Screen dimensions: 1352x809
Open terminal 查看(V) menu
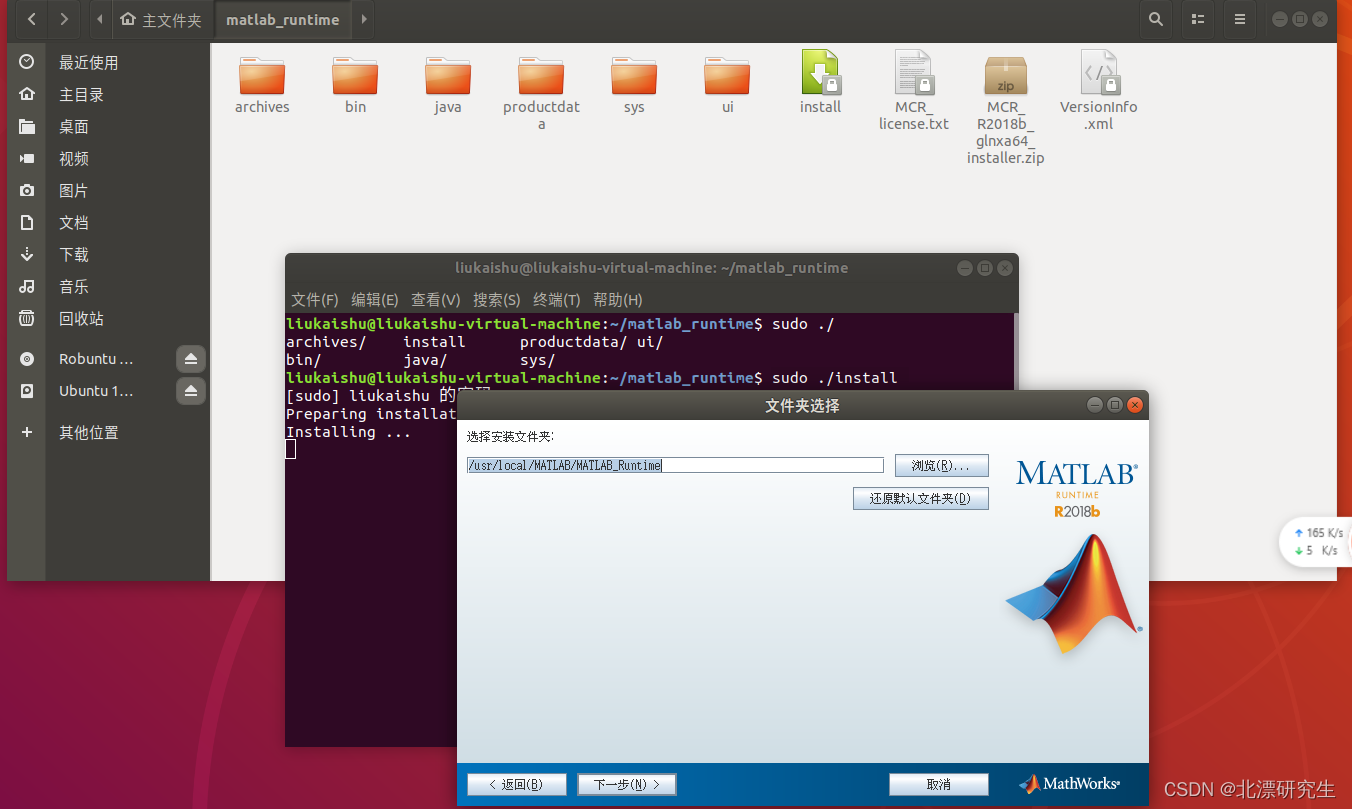(x=436, y=300)
